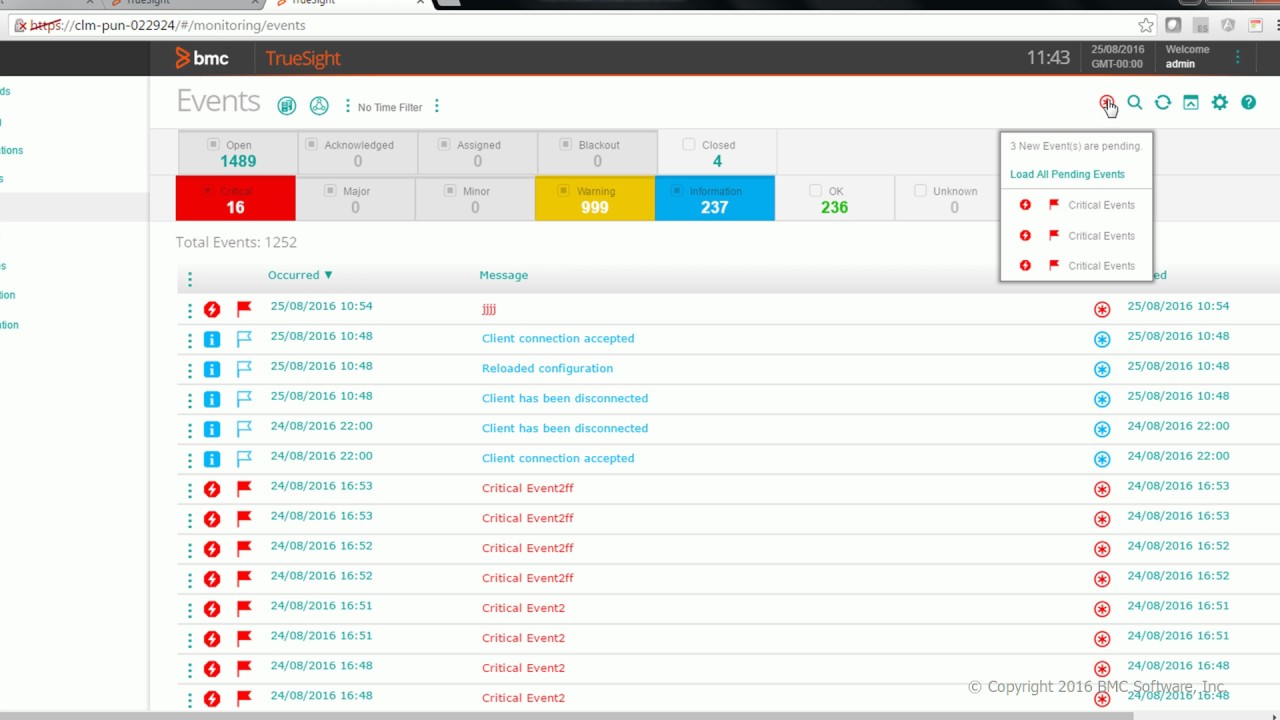Toggle the Minor severity checkbox
Viewport: 1280px width, 720px height.
(450, 190)
